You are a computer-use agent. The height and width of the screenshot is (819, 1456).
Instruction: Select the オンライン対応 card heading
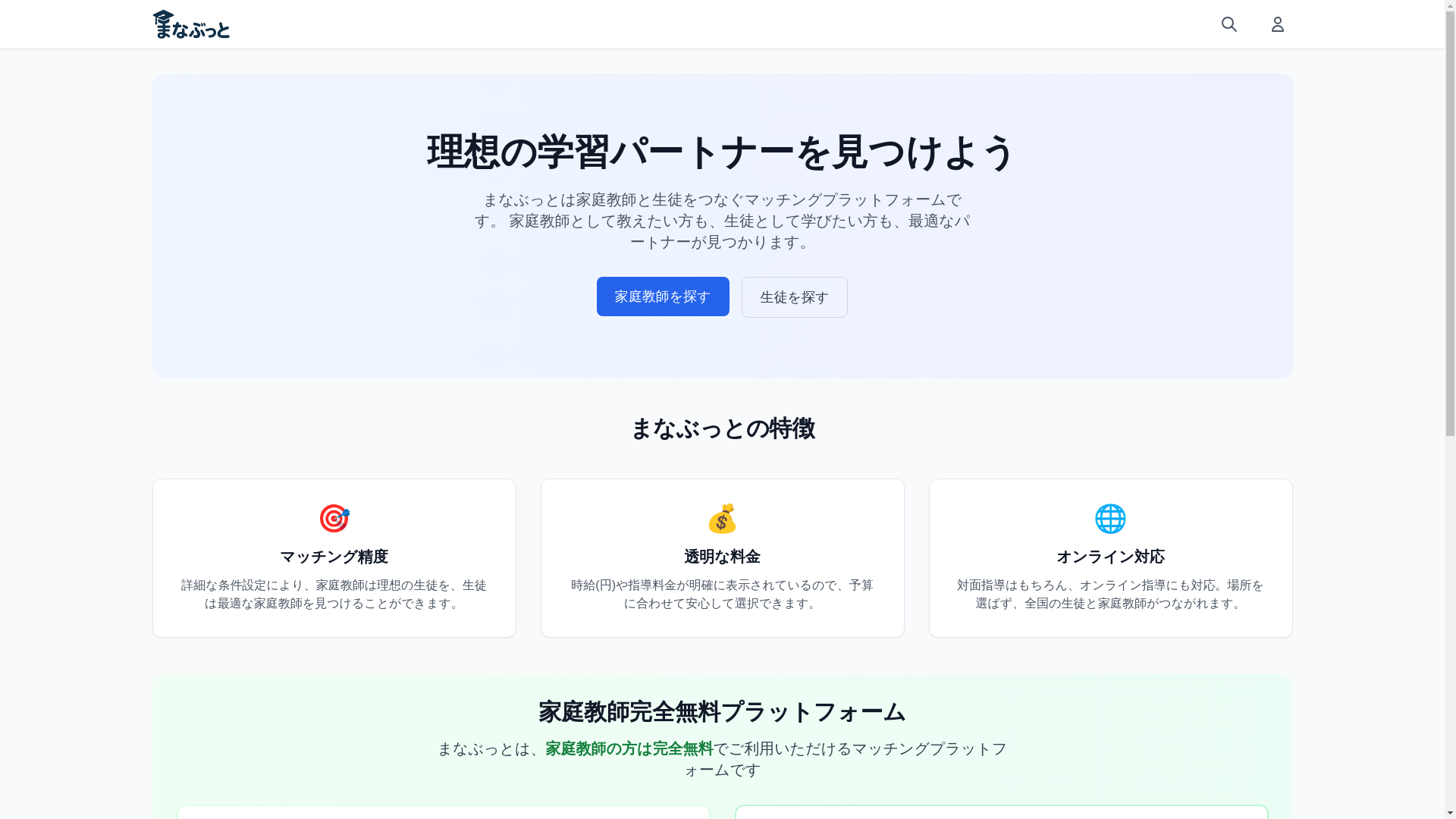pos(1110,557)
